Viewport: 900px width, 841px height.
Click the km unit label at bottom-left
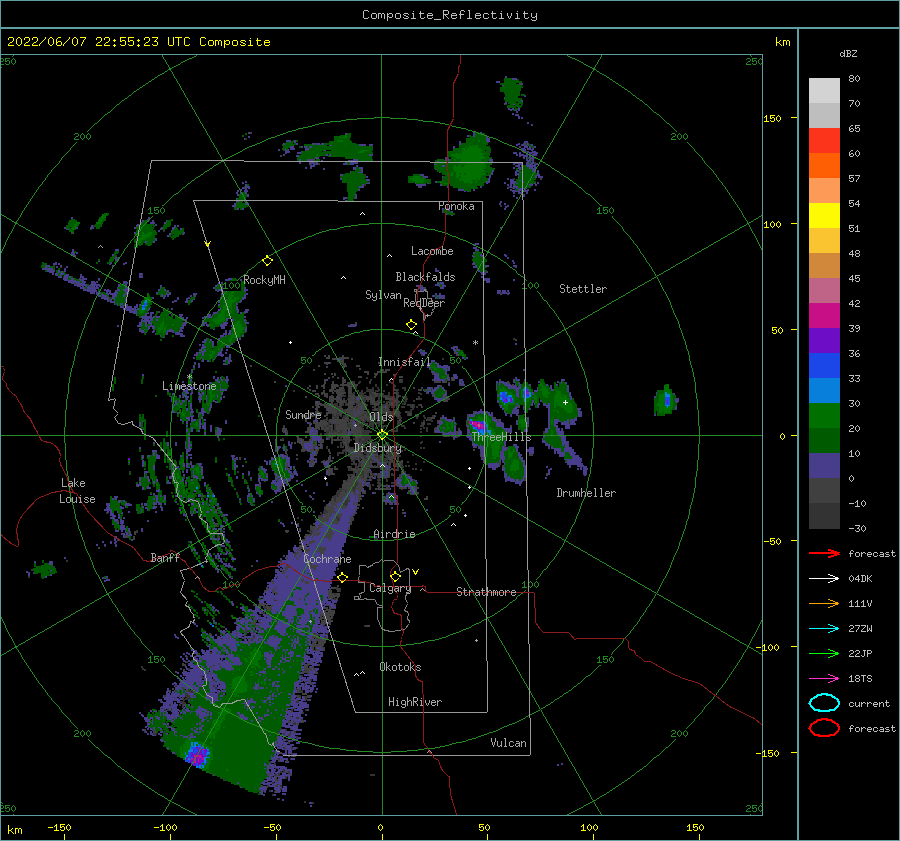15,830
